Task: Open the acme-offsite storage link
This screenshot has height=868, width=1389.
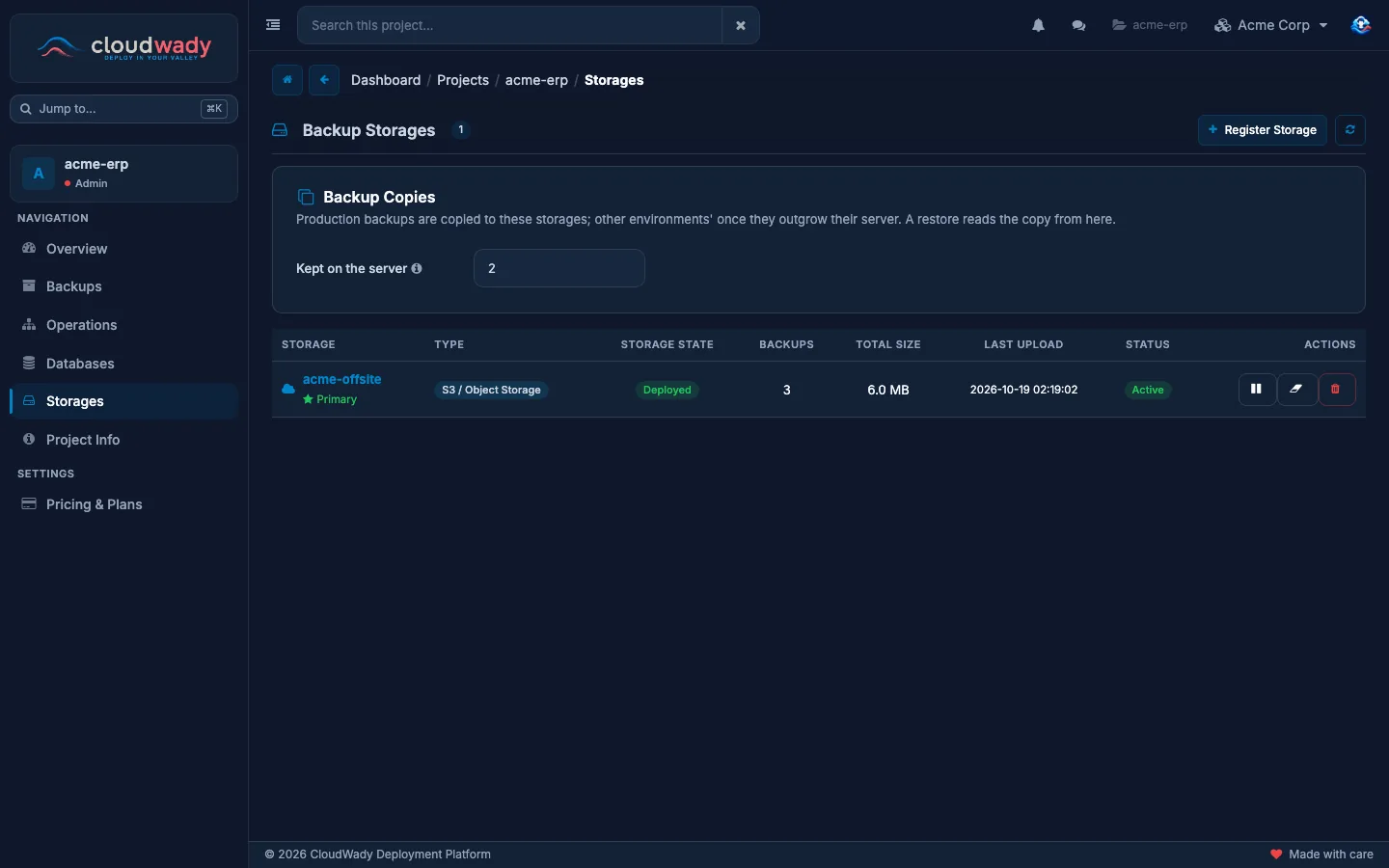Action: pos(341,379)
